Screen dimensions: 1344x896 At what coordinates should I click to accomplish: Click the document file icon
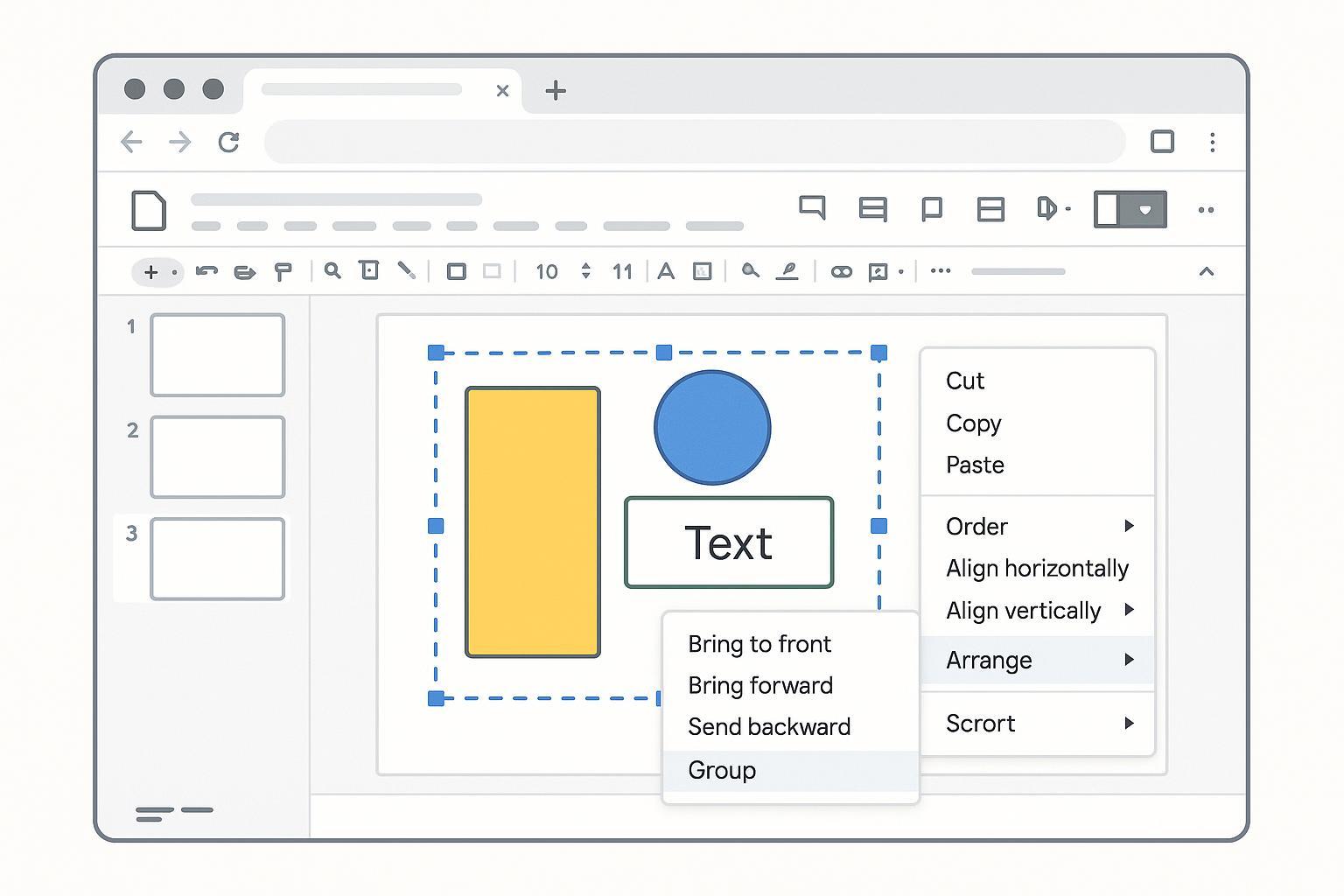click(149, 210)
